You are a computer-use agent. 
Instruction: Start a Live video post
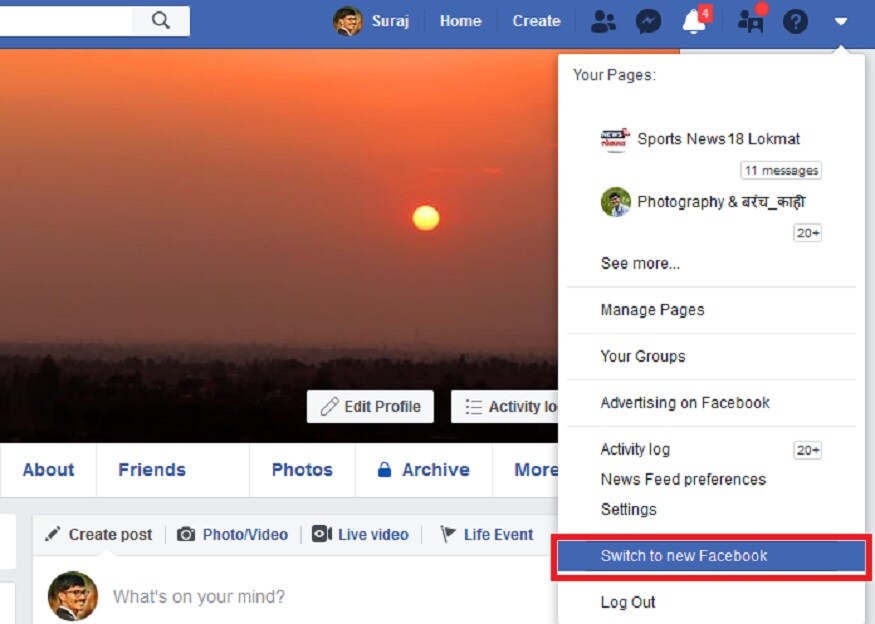coord(361,535)
